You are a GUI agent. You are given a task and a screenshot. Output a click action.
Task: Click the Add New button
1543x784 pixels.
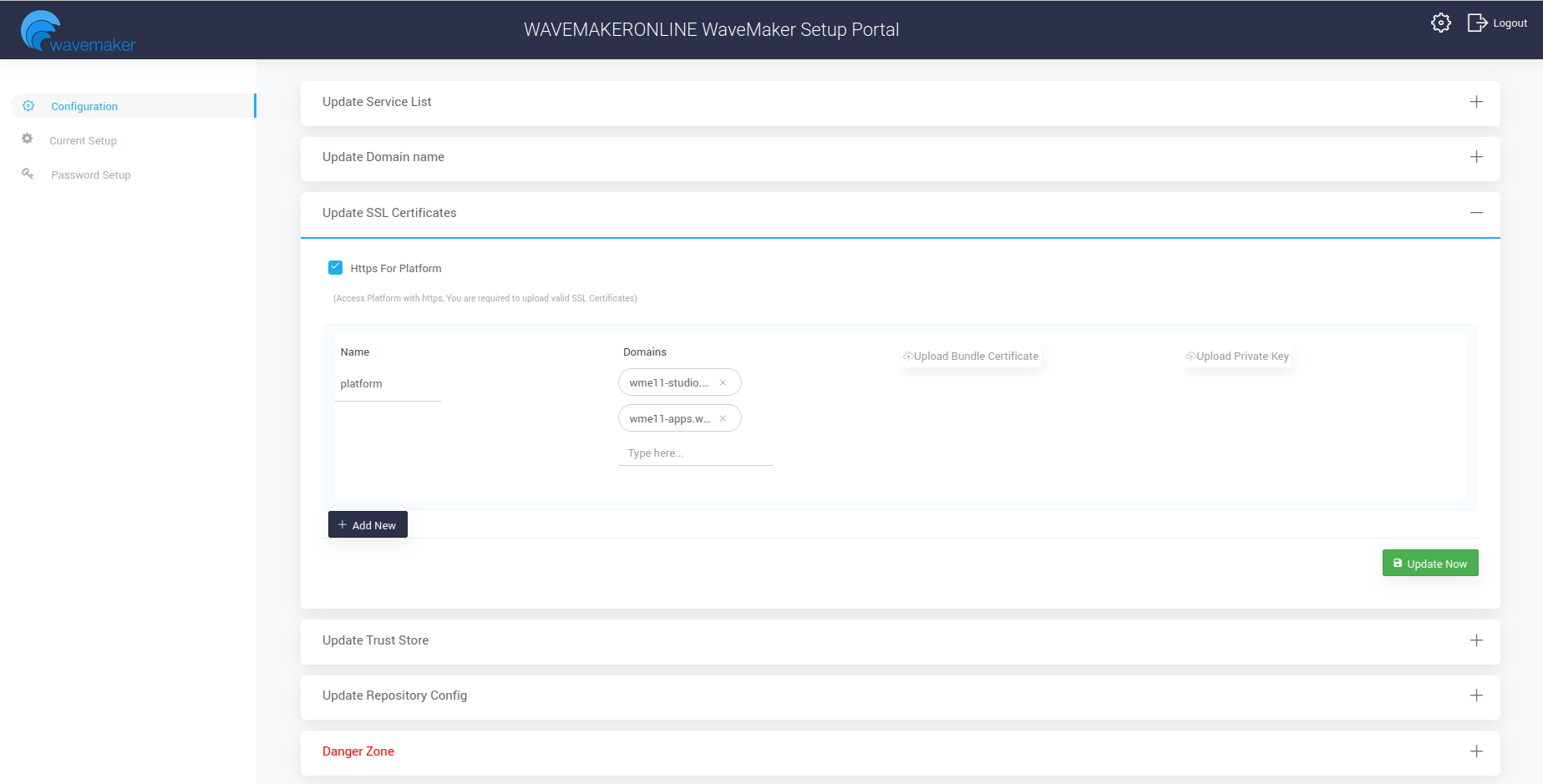368,525
